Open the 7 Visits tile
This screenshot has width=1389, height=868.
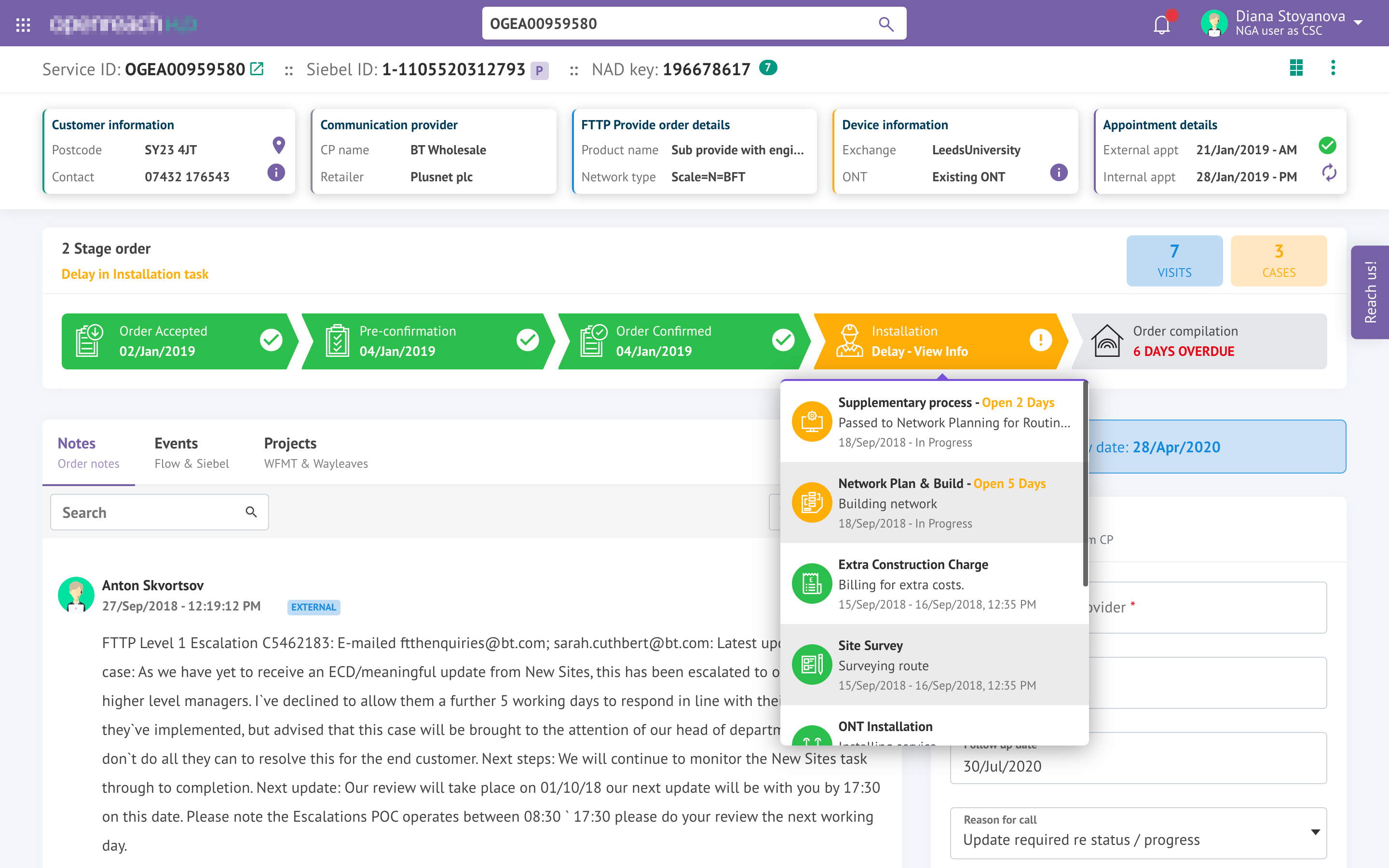point(1174,260)
